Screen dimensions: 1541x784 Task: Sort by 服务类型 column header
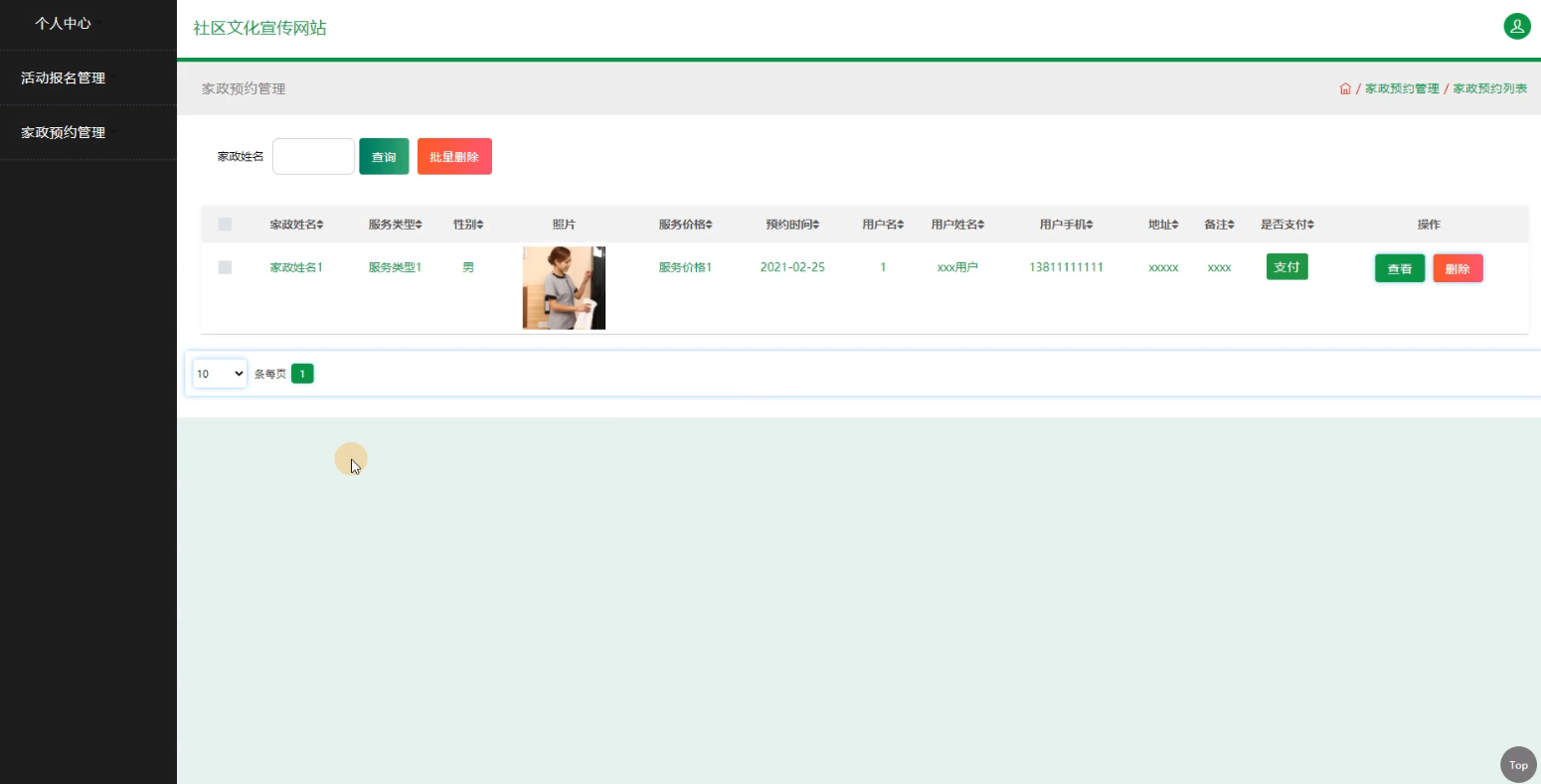point(395,225)
